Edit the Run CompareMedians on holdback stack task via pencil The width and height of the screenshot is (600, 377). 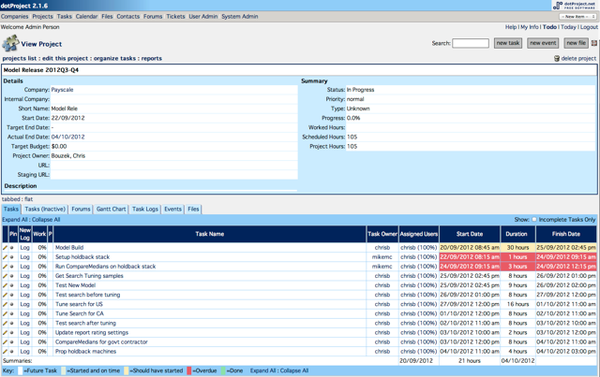[x=5, y=266]
